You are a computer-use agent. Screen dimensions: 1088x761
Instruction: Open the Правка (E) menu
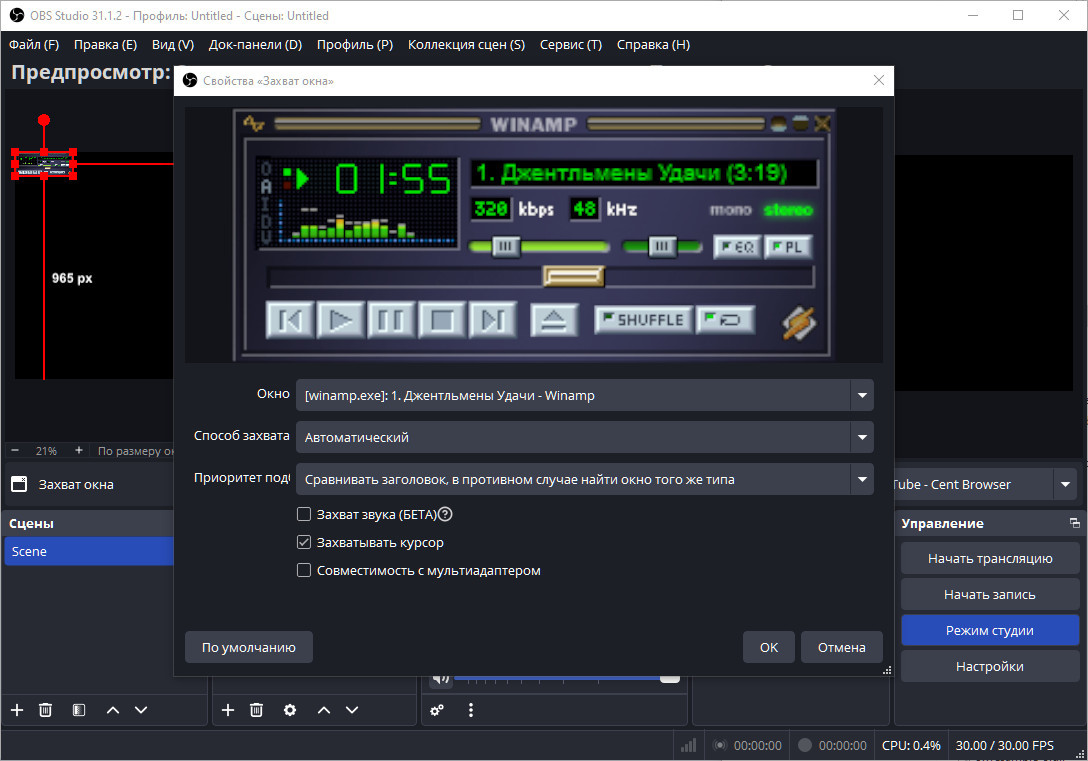pyautogui.click(x=105, y=44)
